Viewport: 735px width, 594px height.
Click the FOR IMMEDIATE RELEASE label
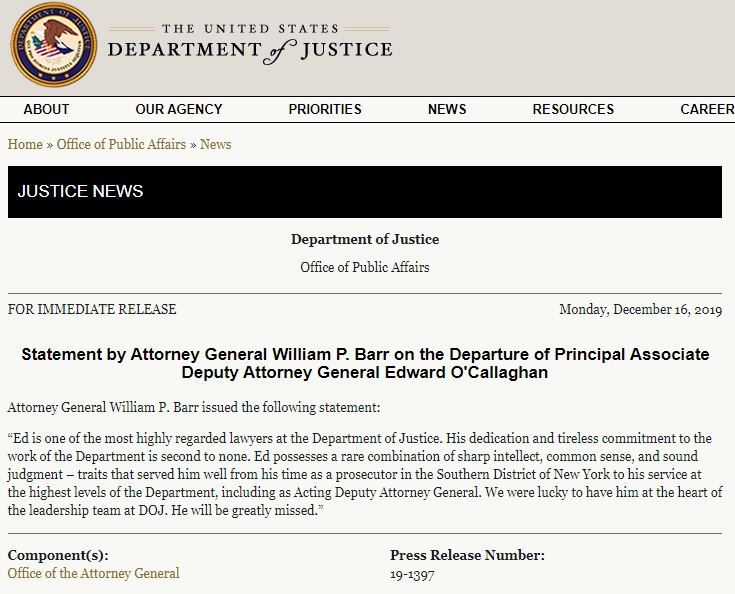92,309
